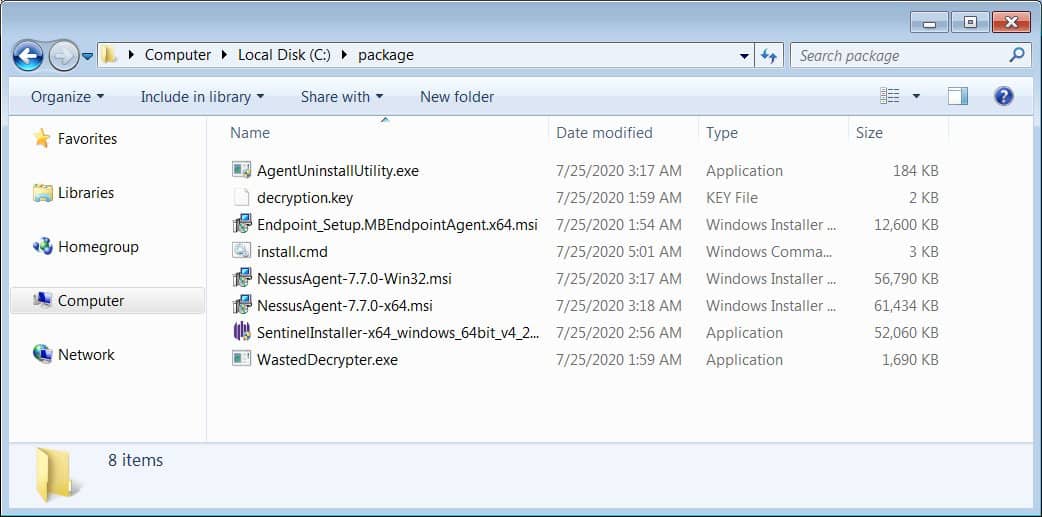Toggle the preview pane icon
This screenshot has height=517, width=1042.
(x=957, y=96)
